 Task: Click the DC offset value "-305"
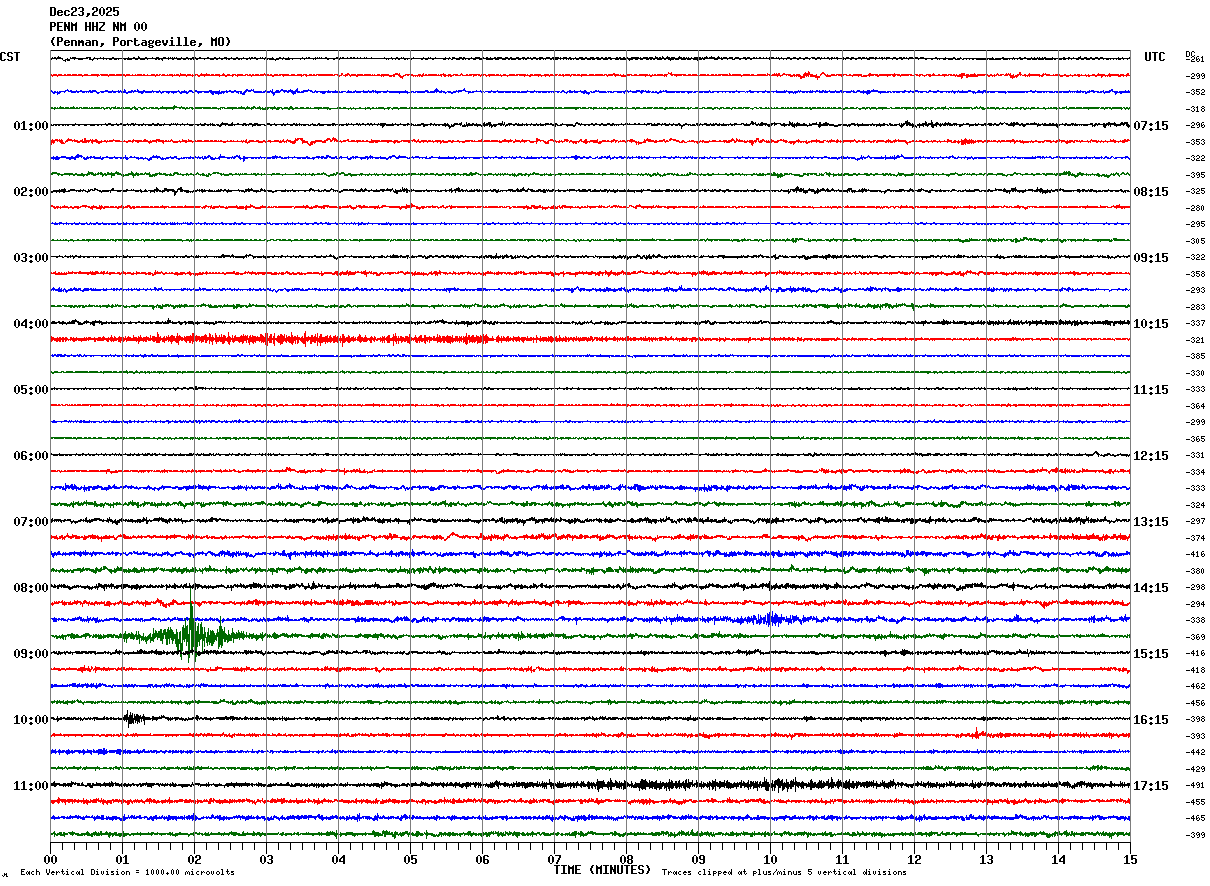[x=1196, y=241]
